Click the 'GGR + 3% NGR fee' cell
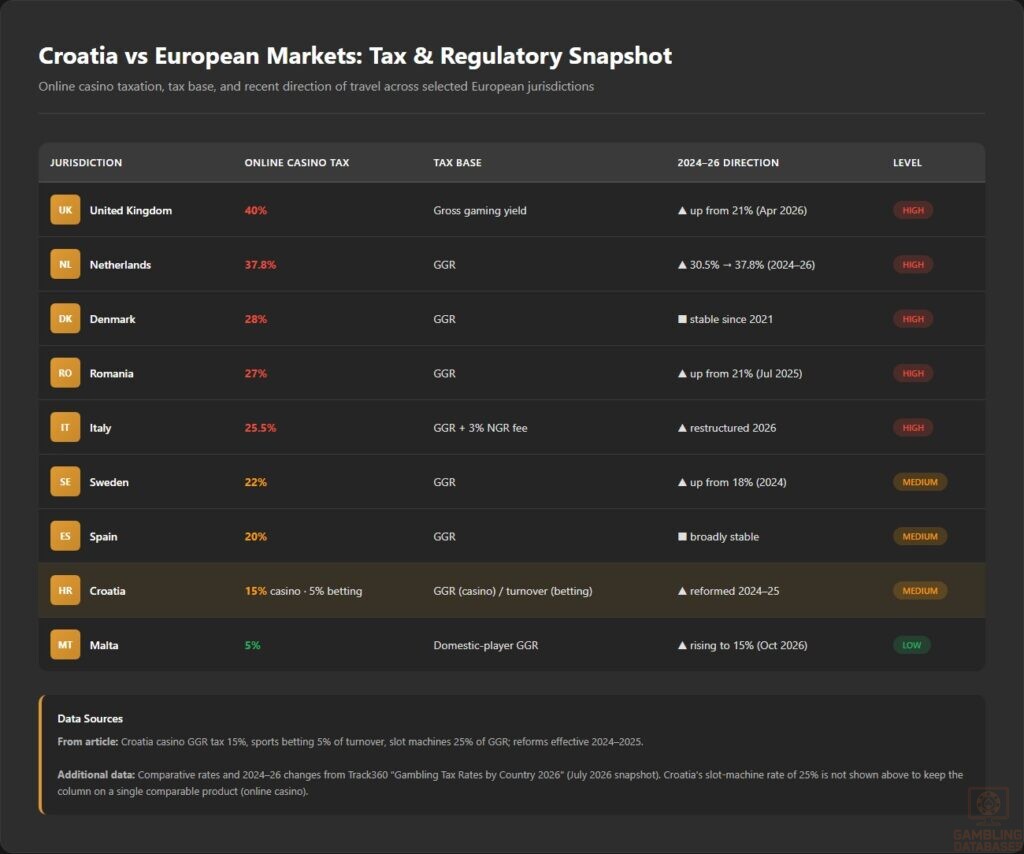 coord(480,428)
